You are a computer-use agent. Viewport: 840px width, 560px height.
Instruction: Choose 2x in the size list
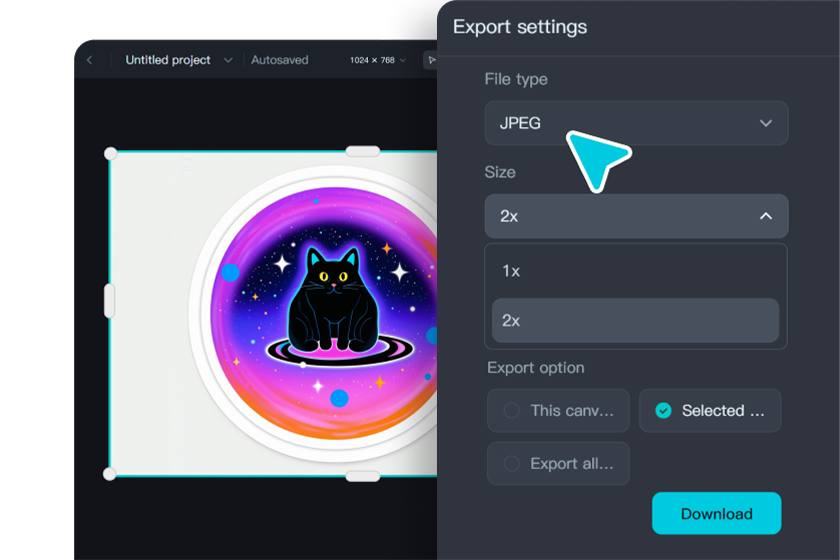(x=635, y=320)
